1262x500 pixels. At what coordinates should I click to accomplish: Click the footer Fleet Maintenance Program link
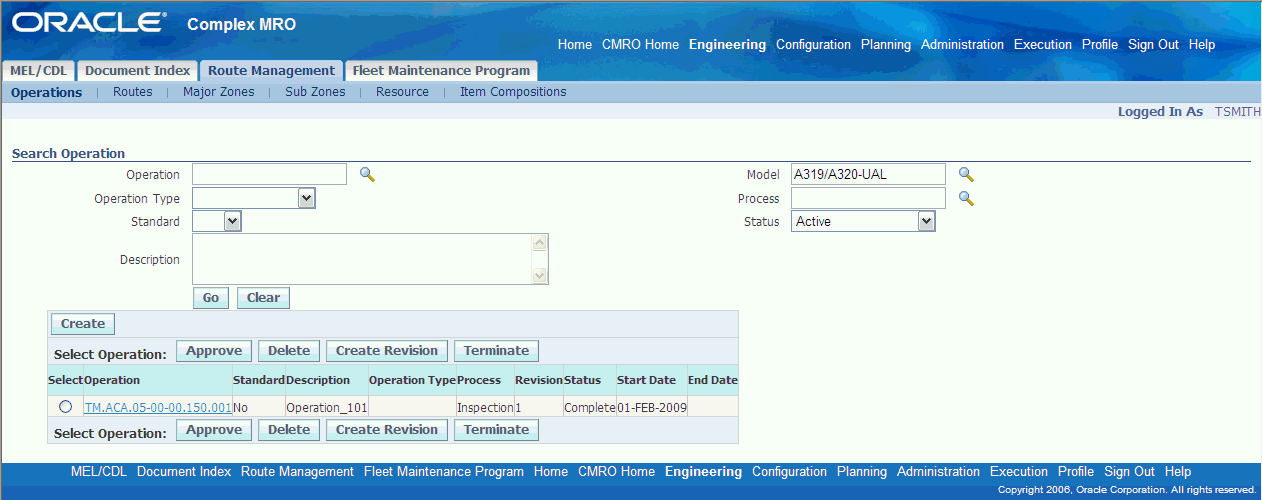click(444, 472)
